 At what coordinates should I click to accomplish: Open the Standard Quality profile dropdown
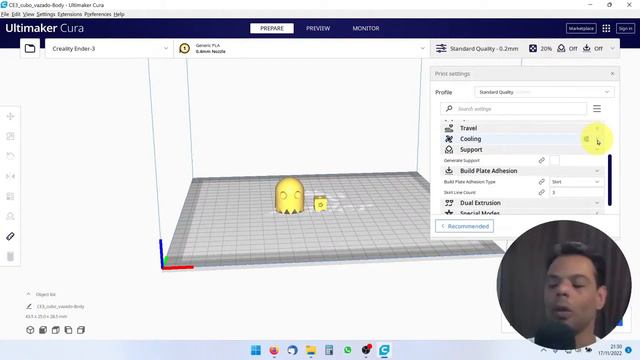[x=544, y=92]
